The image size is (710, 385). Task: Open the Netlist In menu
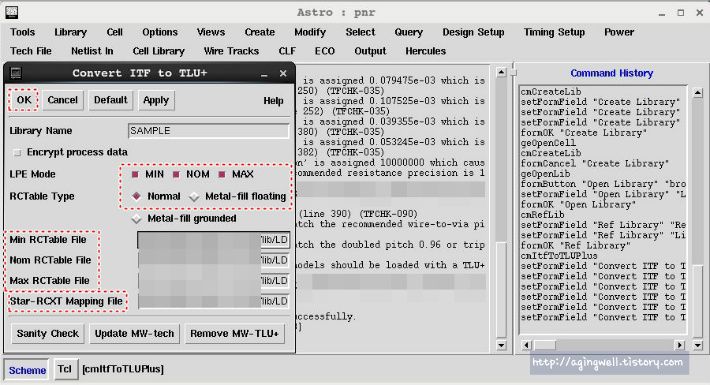click(92, 51)
